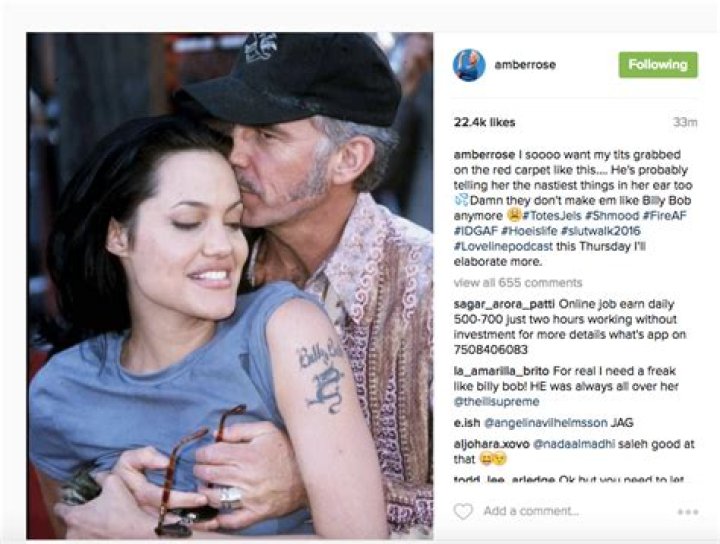Open the @angelinavilhelmsson mention

[x=546, y=422]
